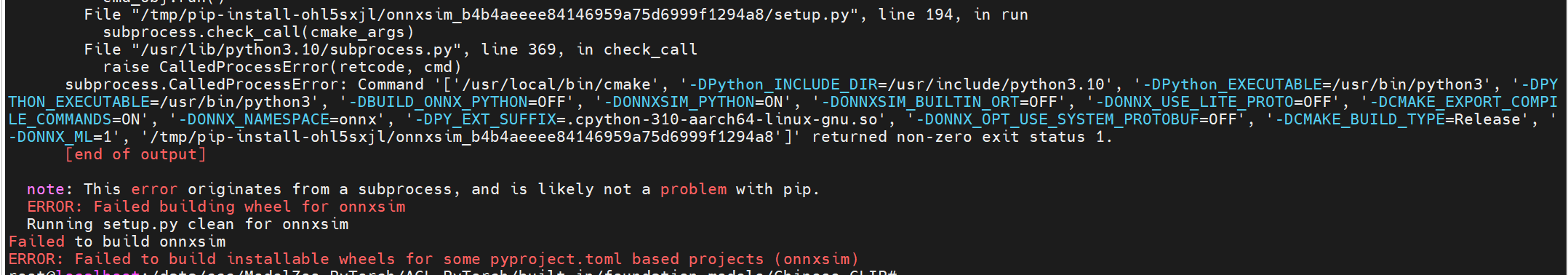Click the pyproject.toml error message line
Image resolution: width=1568 pixels, height=275 pixels.
[x=433, y=260]
